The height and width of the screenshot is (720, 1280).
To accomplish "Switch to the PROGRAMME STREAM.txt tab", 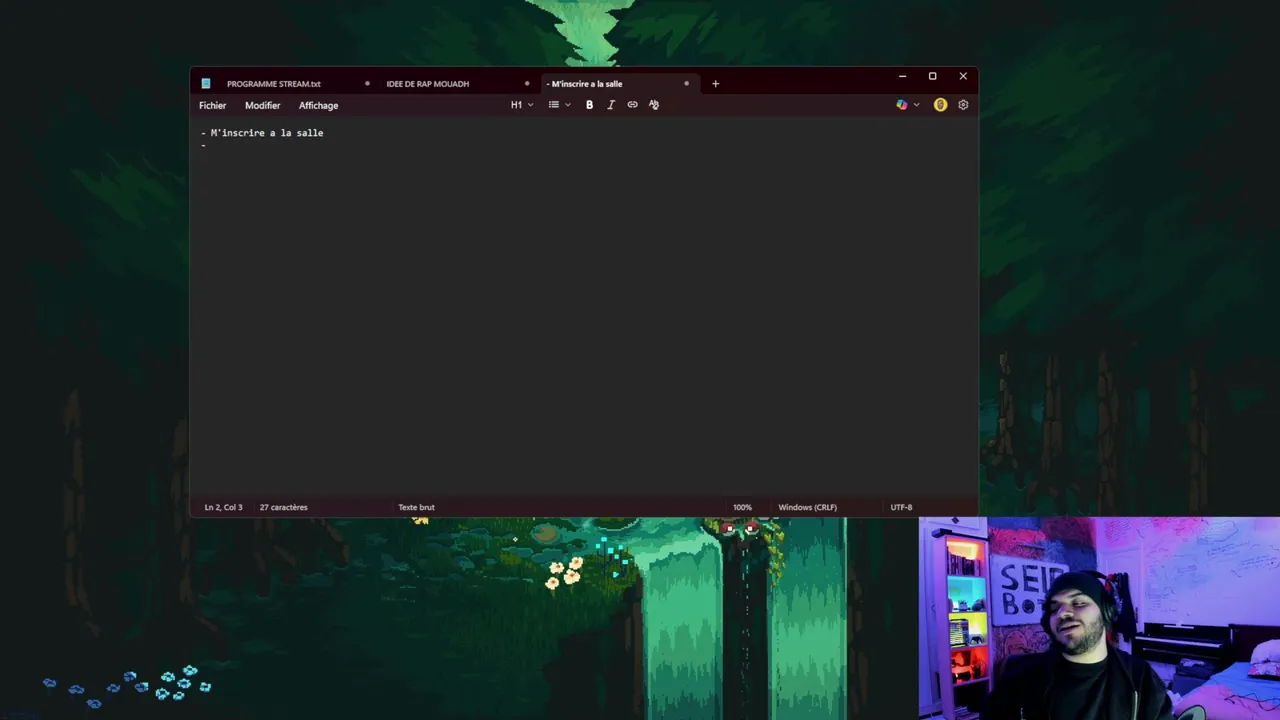I will click(x=273, y=84).
